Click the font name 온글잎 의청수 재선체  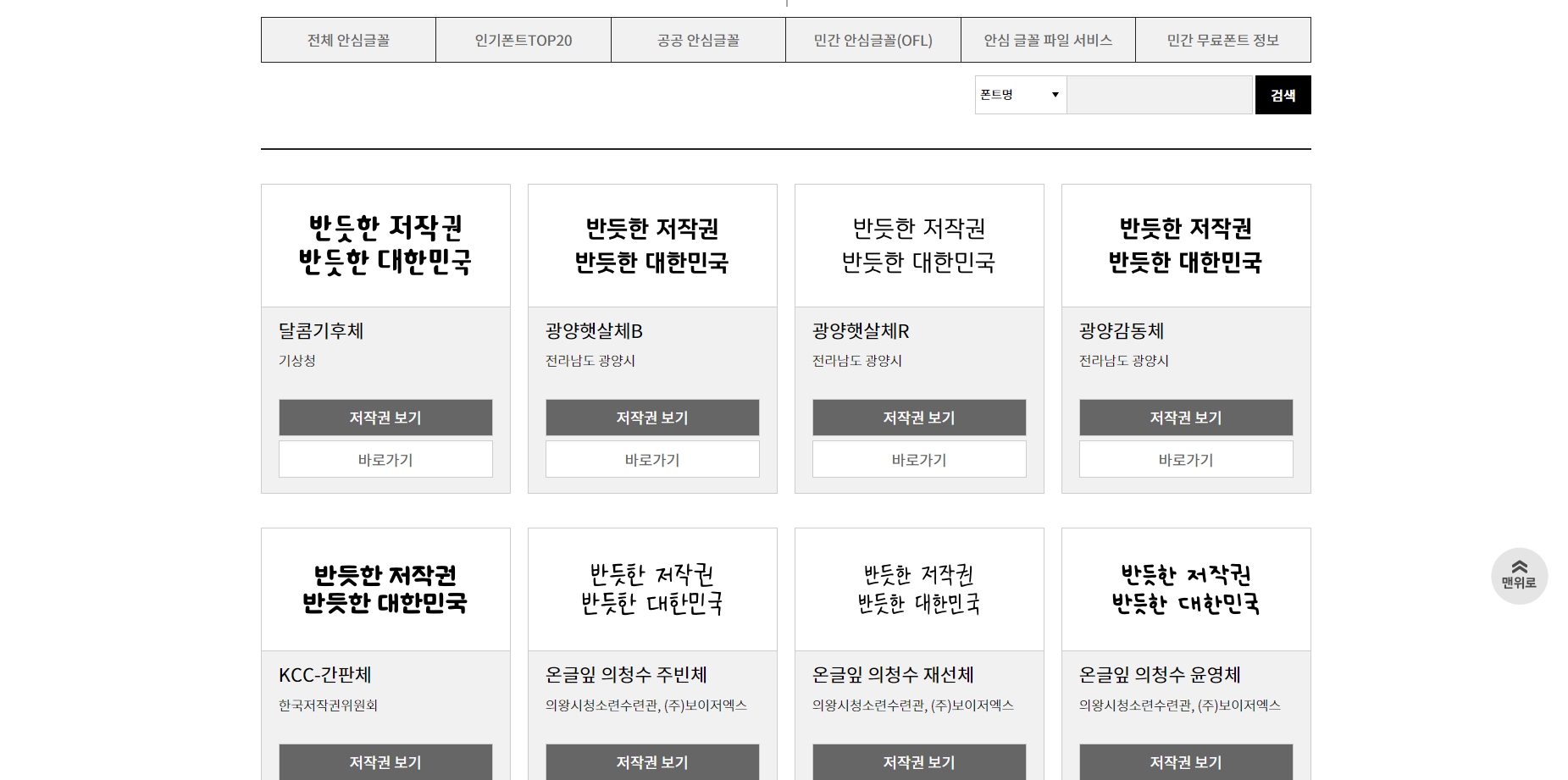pos(893,675)
